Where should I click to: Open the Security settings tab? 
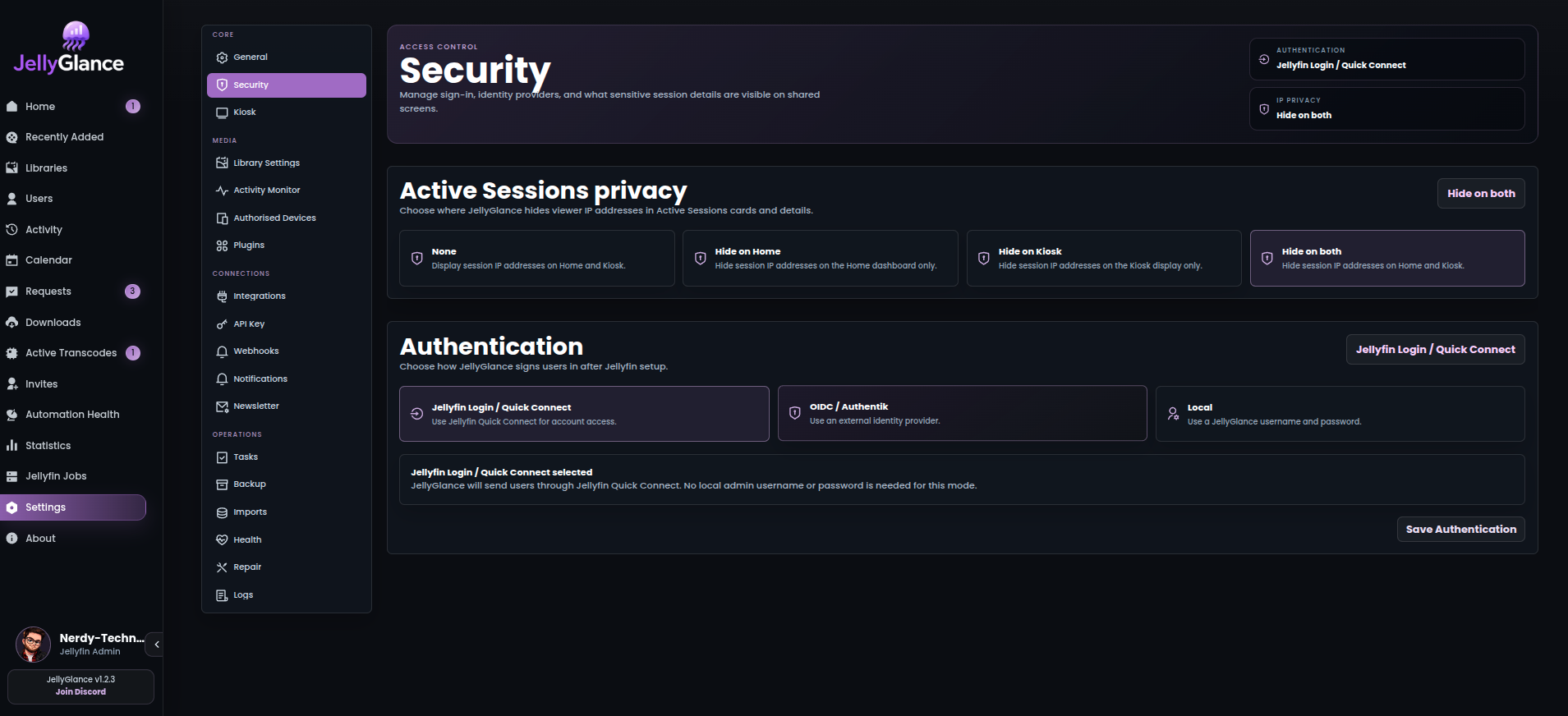(287, 85)
